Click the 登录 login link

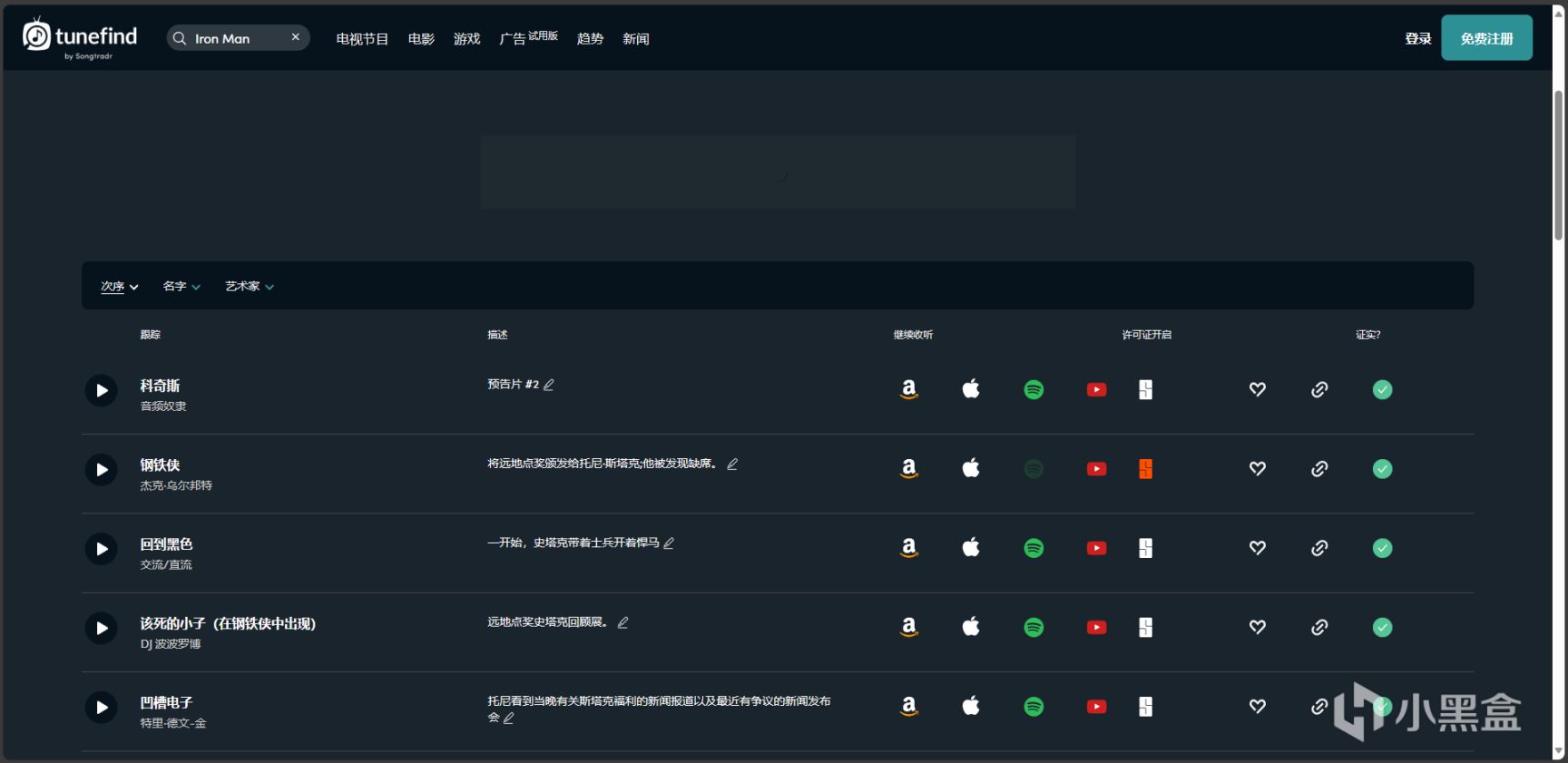pos(1417,39)
